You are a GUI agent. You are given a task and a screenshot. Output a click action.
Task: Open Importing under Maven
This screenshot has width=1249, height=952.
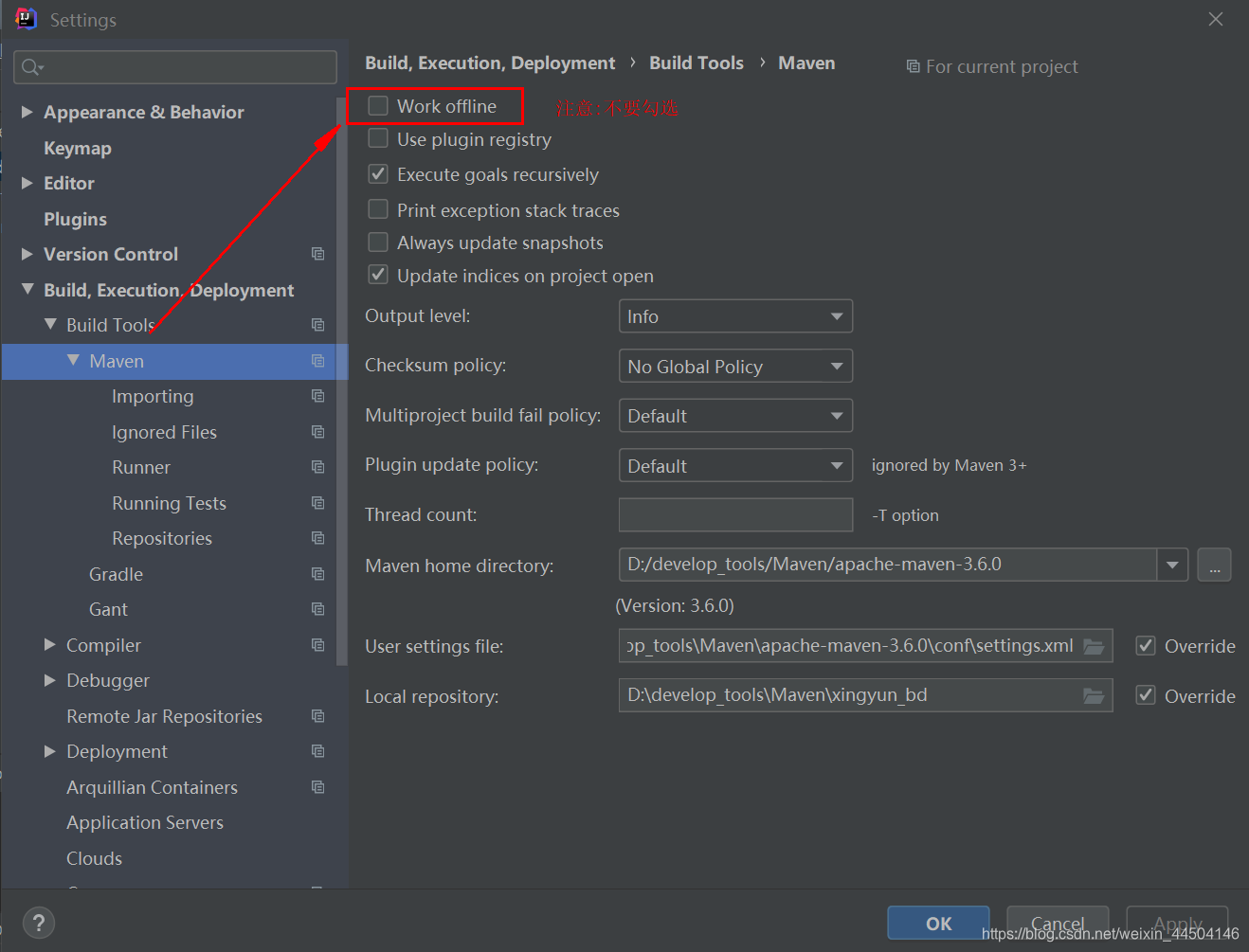153,396
